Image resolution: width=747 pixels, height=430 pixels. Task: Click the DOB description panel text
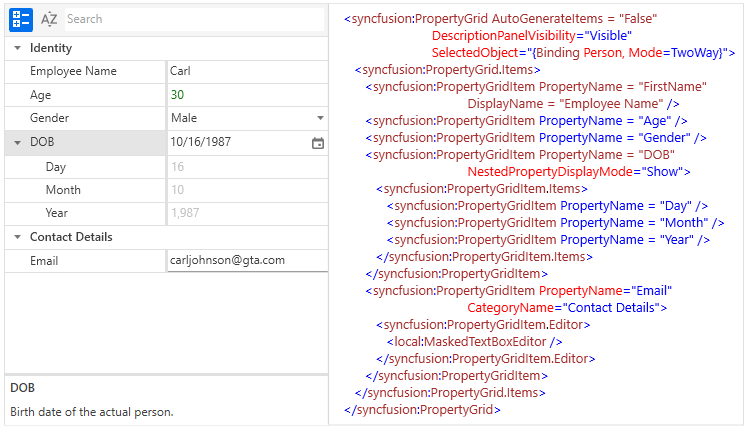tap(92, 411)
